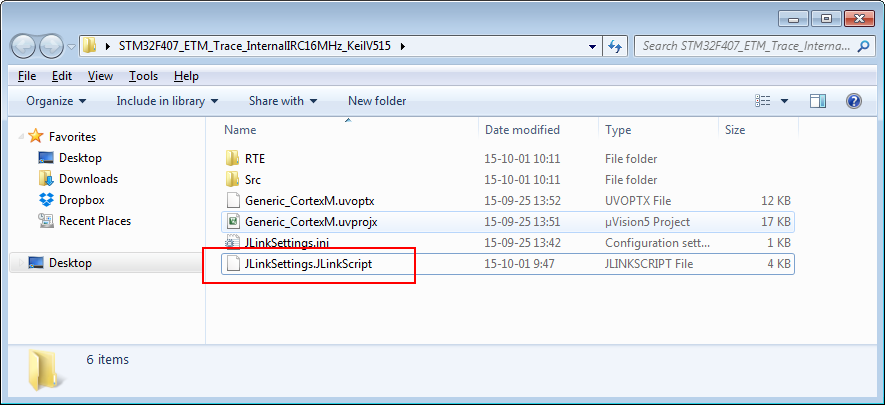Viewport: 885px width, 405px height.
Task: Click the µVision5 Project type cell
Action: (647, 222)
